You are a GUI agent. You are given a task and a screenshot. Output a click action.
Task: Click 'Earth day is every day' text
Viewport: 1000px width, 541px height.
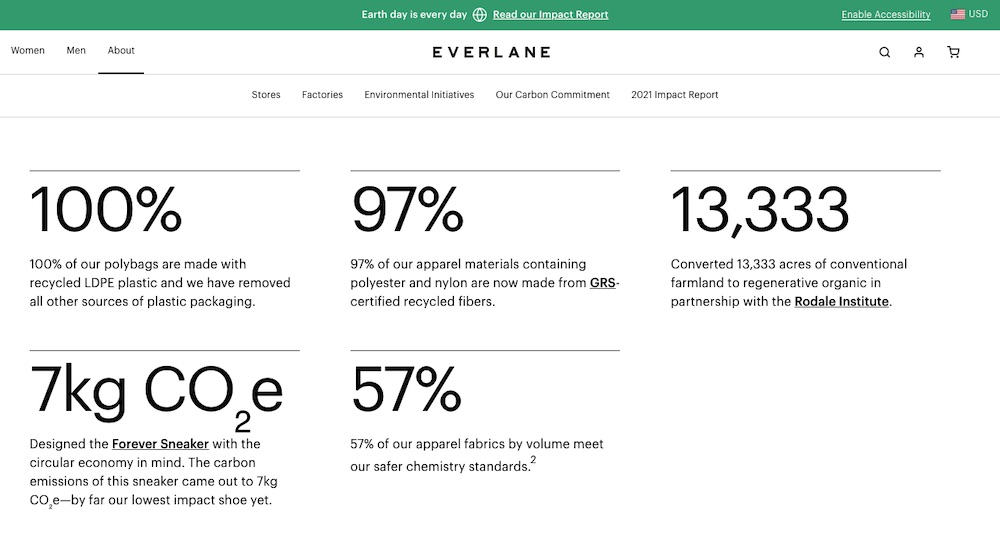coord(415,15)
